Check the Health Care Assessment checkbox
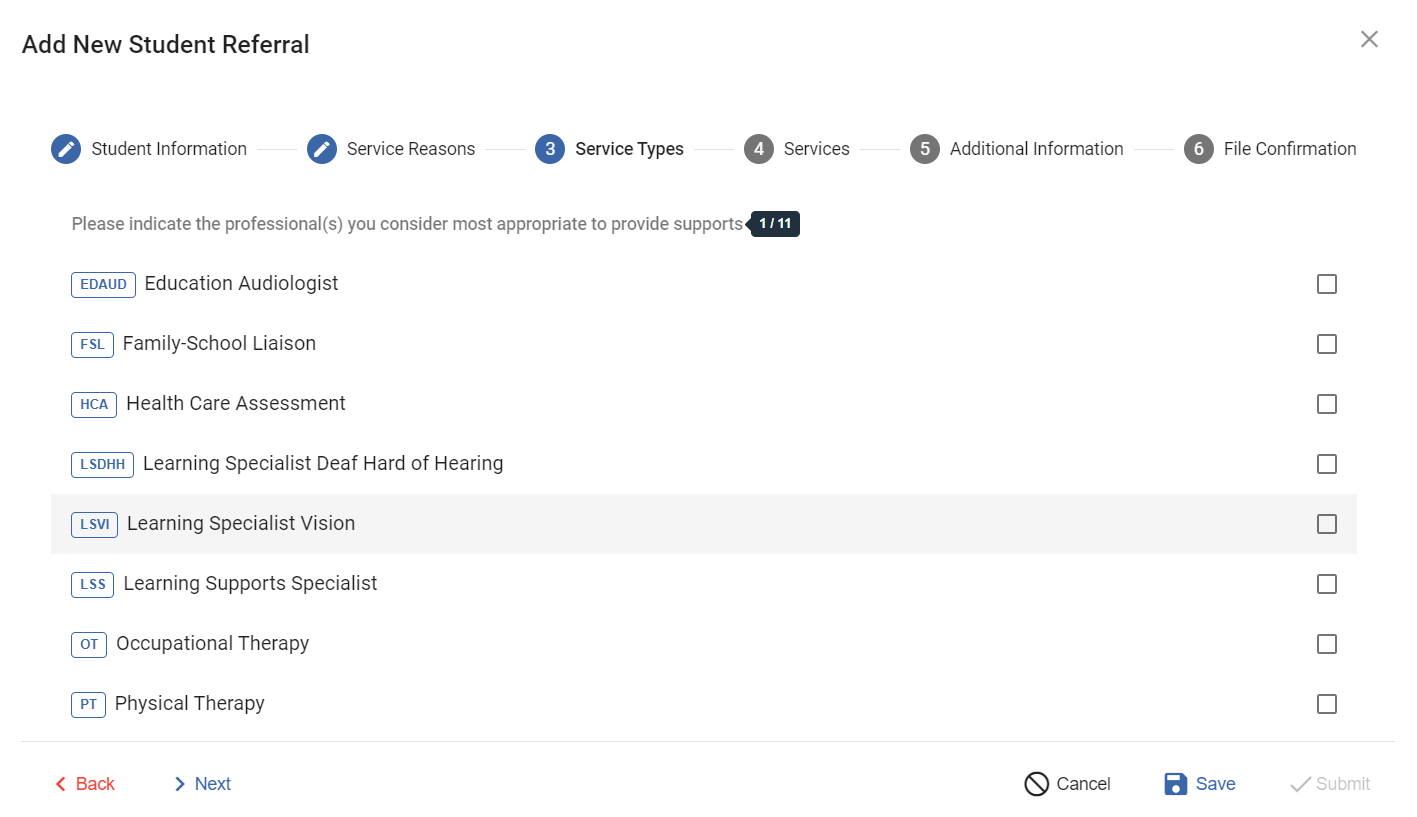The image size is (1417, 817). [x=1327, y=404]
